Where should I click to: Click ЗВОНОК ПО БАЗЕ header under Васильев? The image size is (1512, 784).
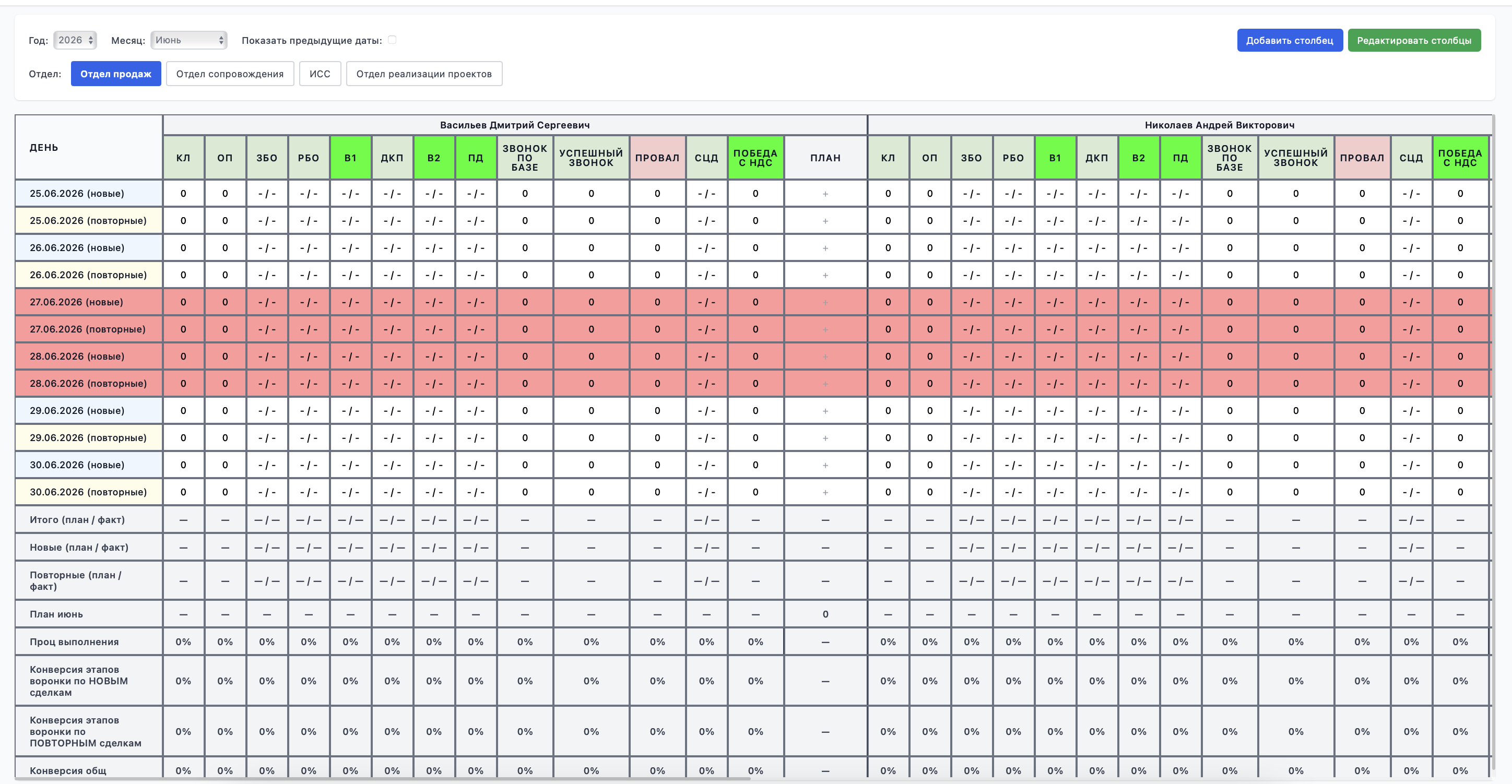[525, 158]
